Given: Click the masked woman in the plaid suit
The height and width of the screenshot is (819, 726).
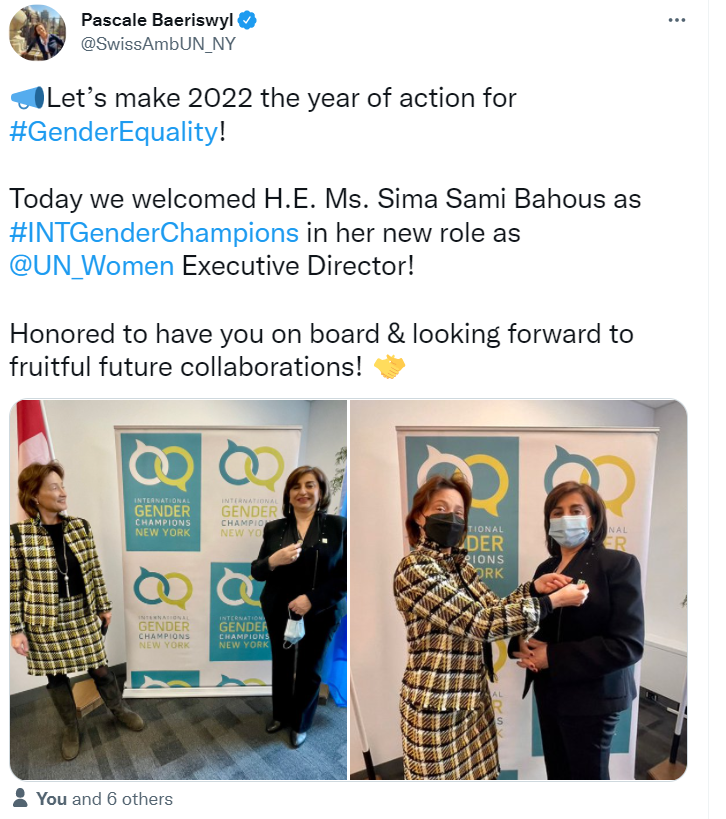Looking at the screenshot, I should coord(452,627).
